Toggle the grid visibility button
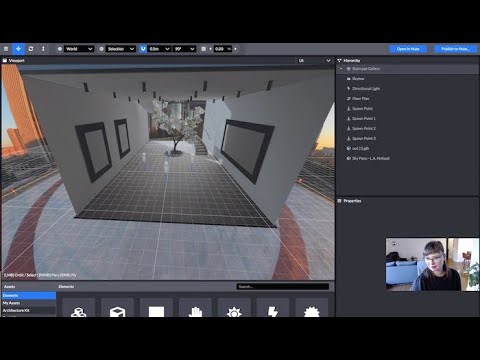 click(x=204, y=49)
